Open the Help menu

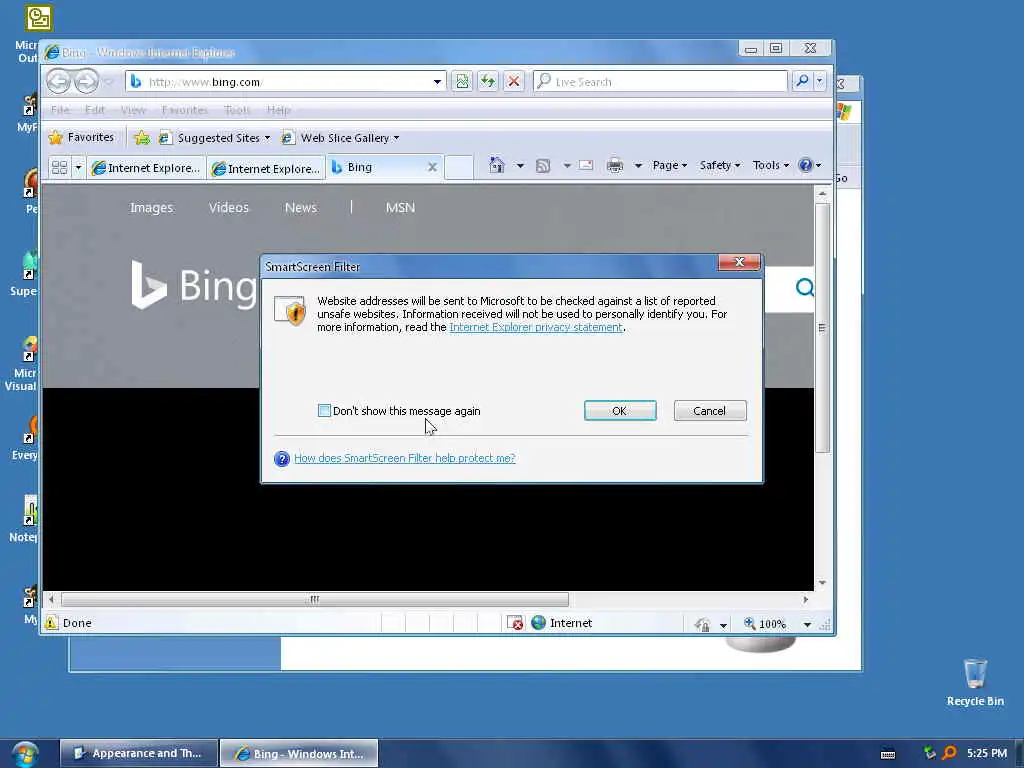click(279, 110)
